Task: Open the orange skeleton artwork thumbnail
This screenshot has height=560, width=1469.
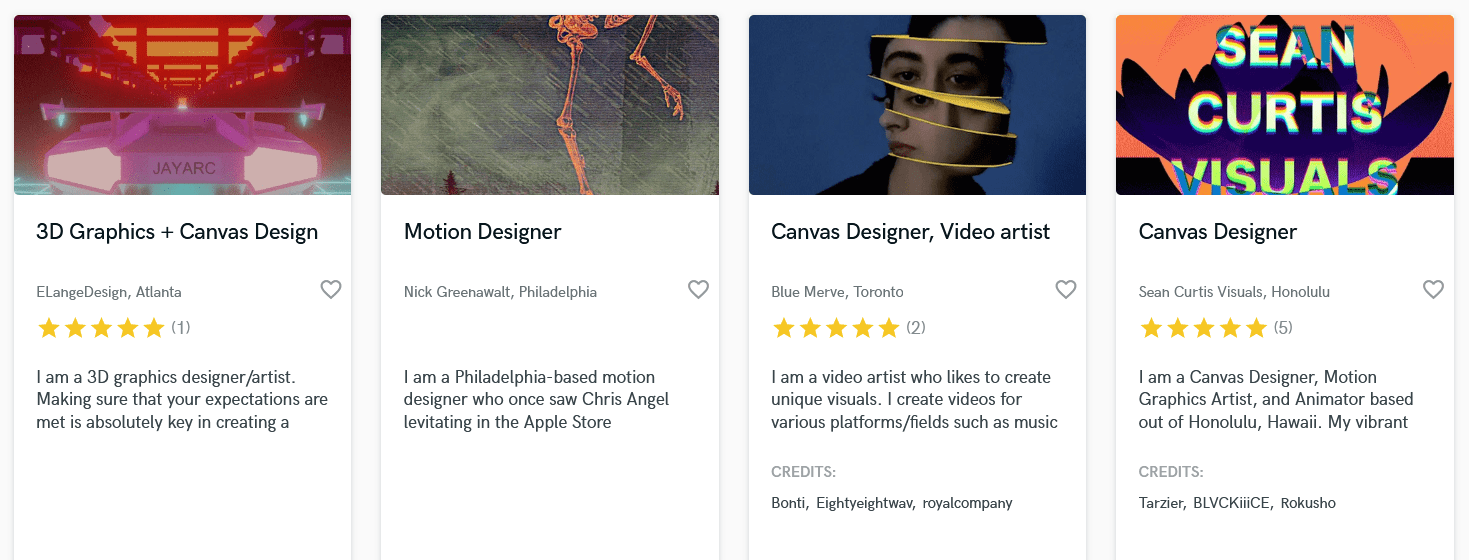Action: 549,105
